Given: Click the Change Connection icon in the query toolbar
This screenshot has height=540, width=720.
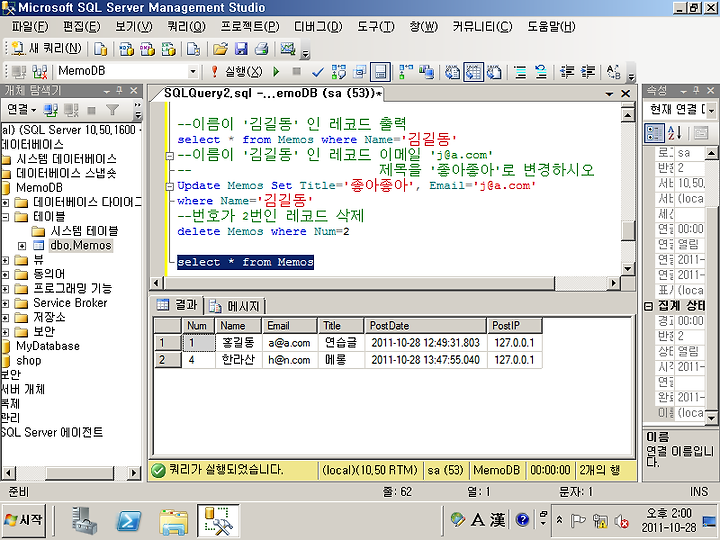Looking at the screenshot, I should [x=40, y=72].
